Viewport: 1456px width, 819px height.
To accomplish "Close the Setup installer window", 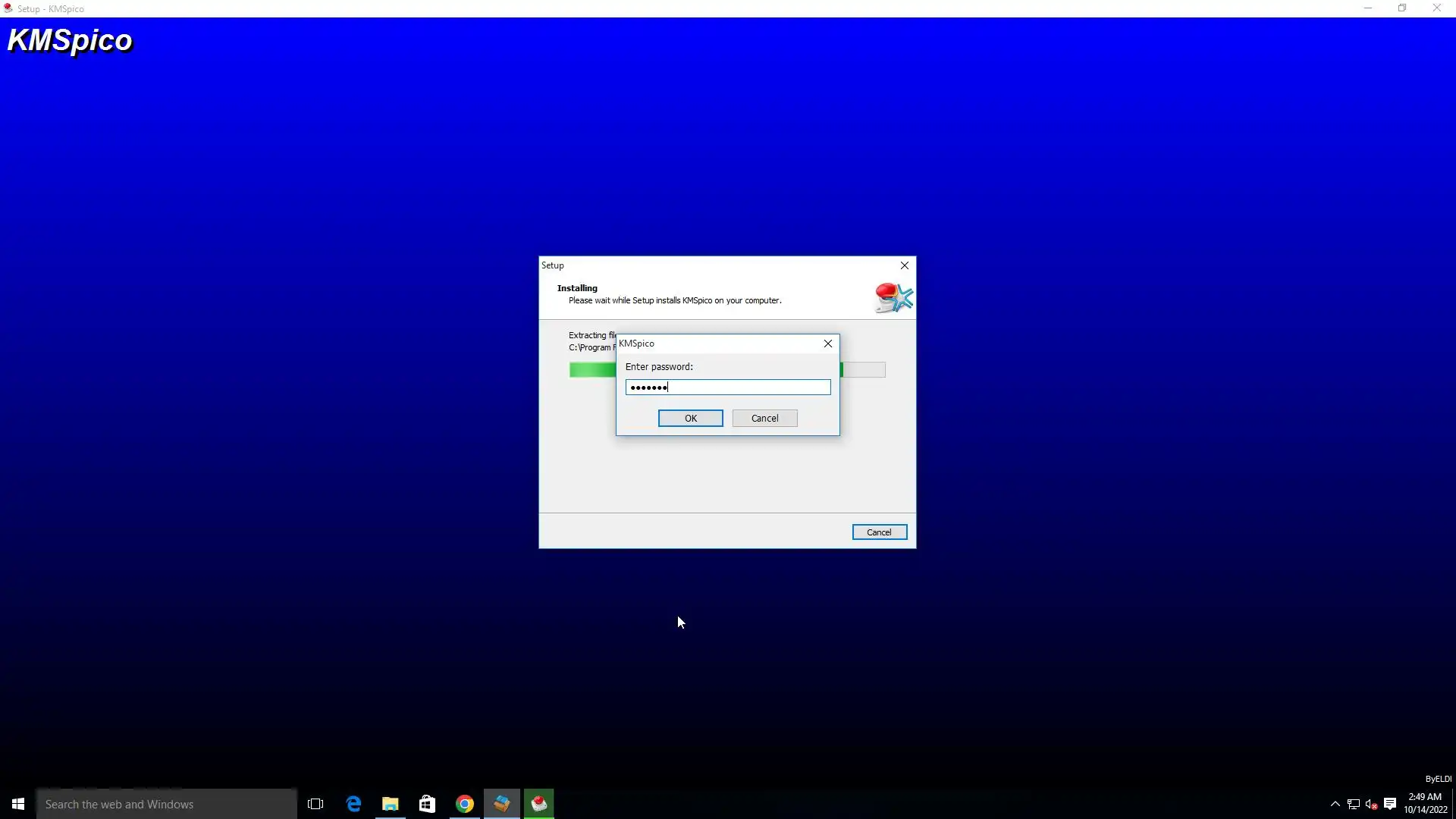I will point(904,265).
